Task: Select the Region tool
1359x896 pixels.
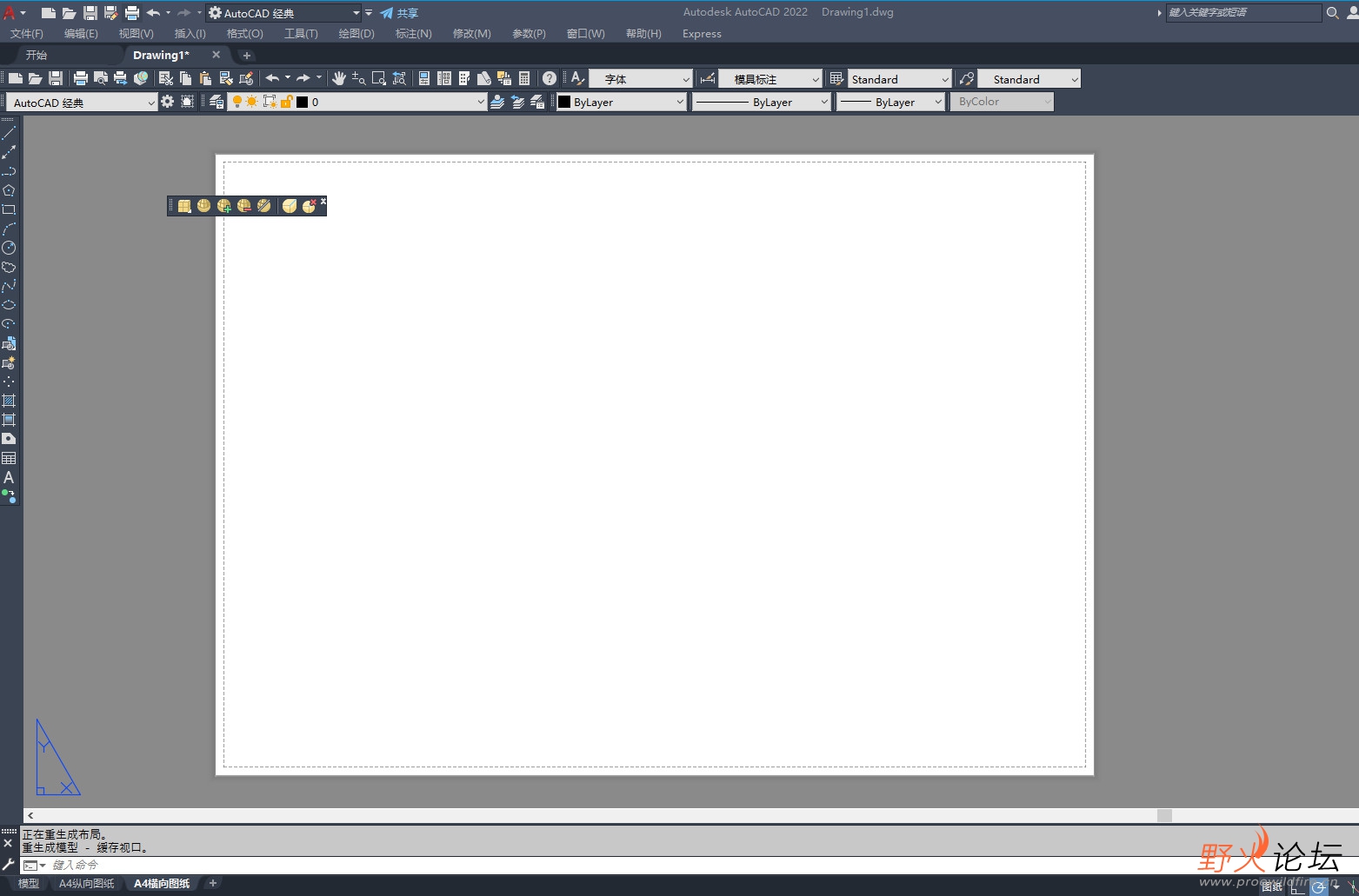Action: tap(9, 439)
